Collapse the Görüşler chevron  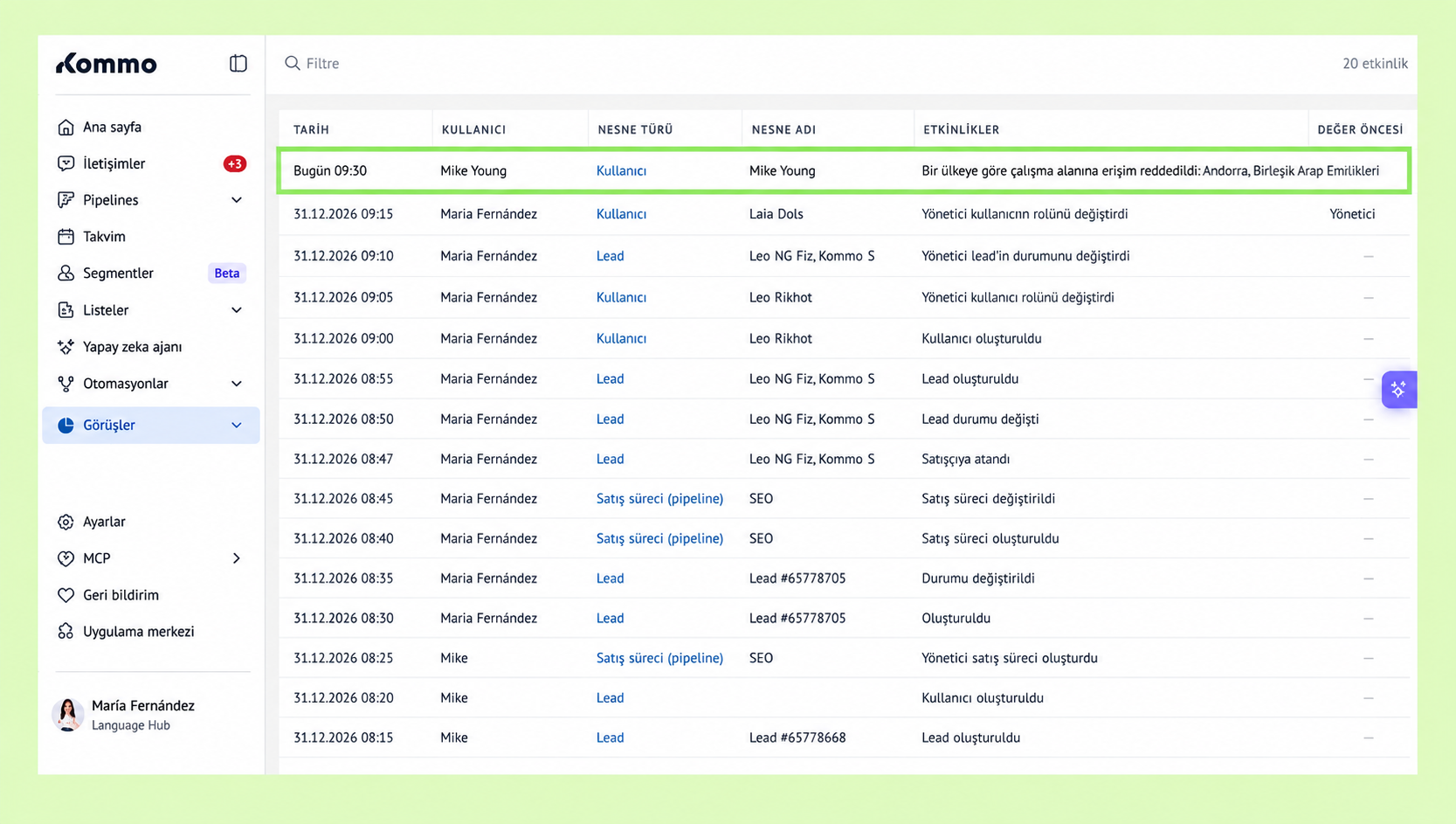pos(237,426)
